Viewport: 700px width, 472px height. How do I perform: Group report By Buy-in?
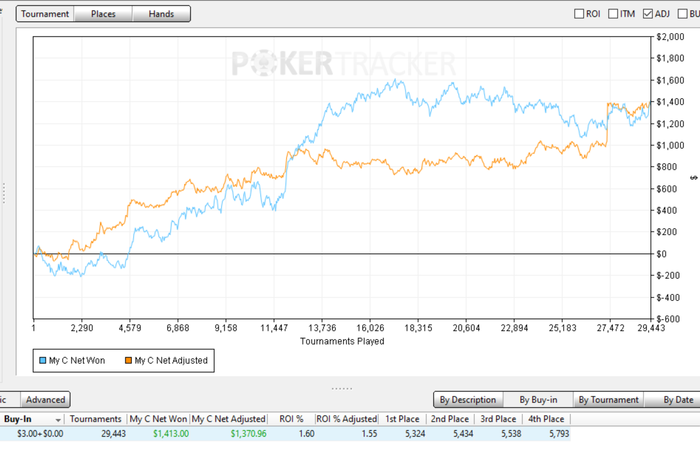click(x=538, y=400)
